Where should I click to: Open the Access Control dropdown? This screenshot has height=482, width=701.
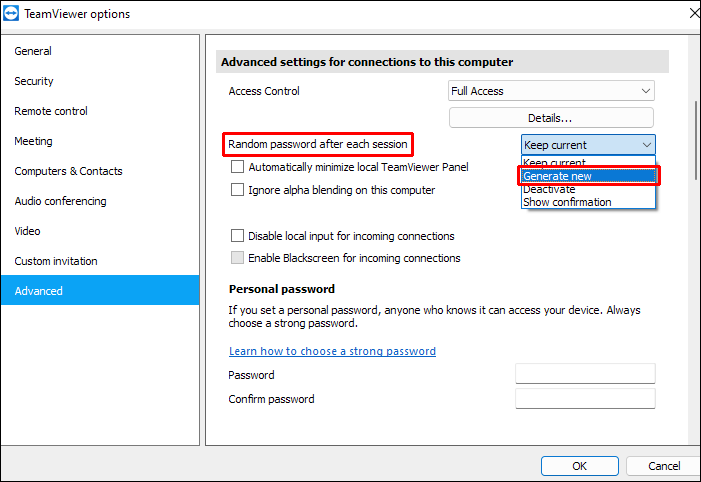[x=551, y=91]
